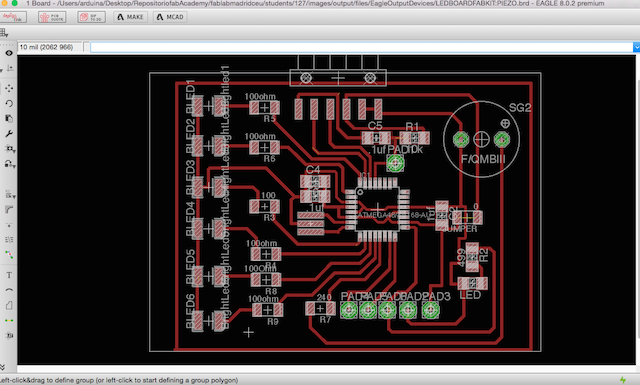Select the Split wire tool

click(9, 225)
